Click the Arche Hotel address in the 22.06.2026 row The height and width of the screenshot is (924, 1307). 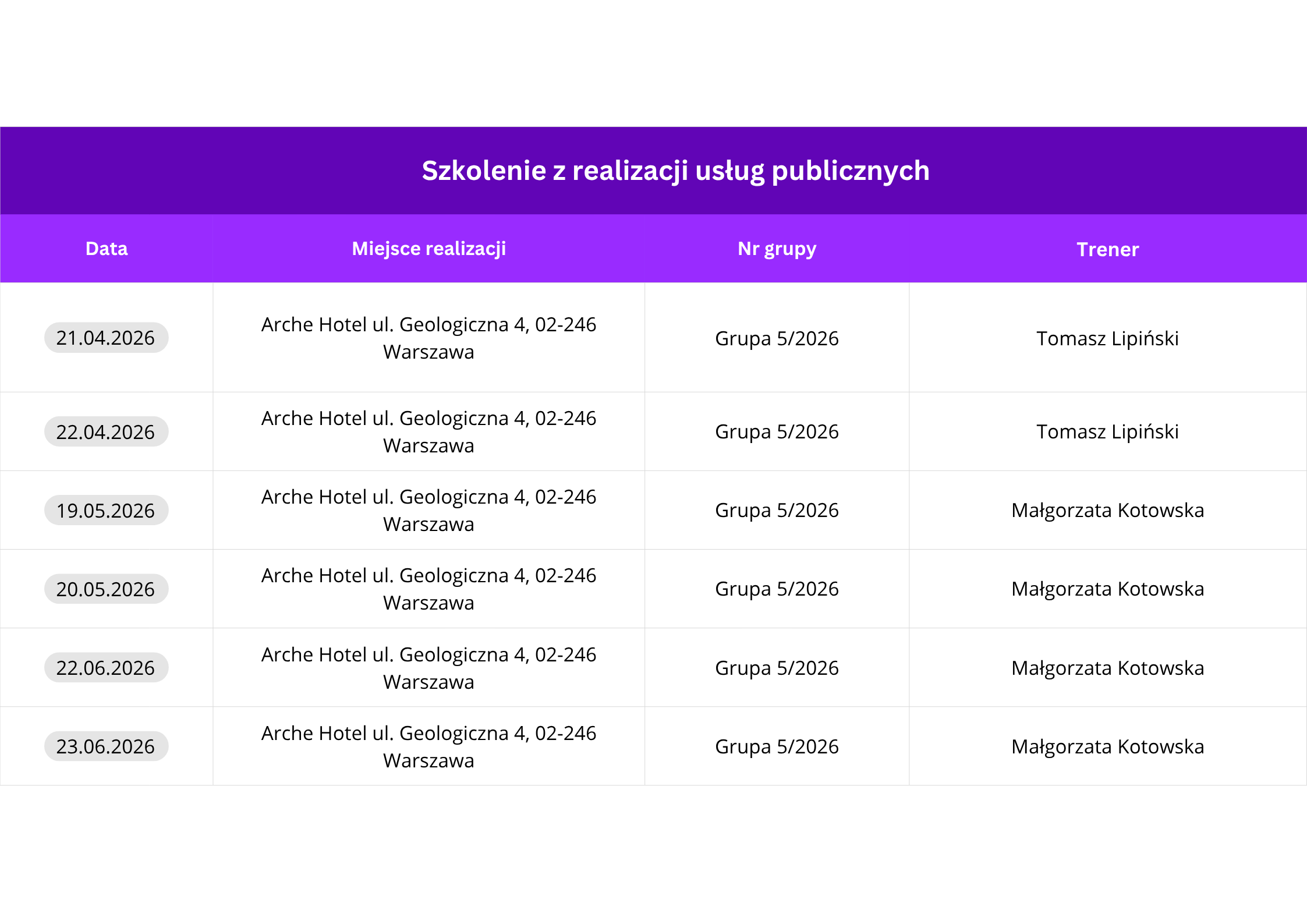[x=428, y=668]
